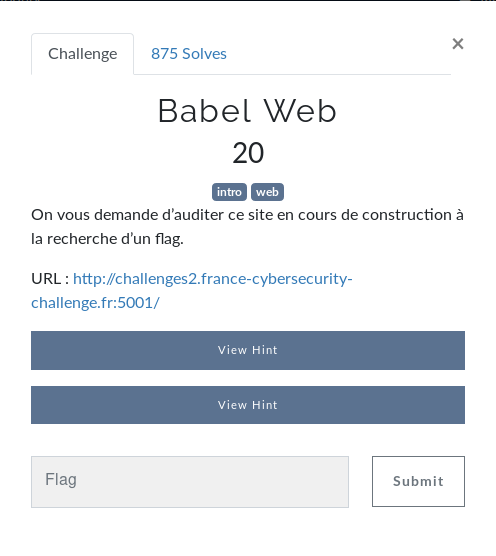Screen dimensions: 496x556
Task: Click the 20 points value
Action: point(248,153)
